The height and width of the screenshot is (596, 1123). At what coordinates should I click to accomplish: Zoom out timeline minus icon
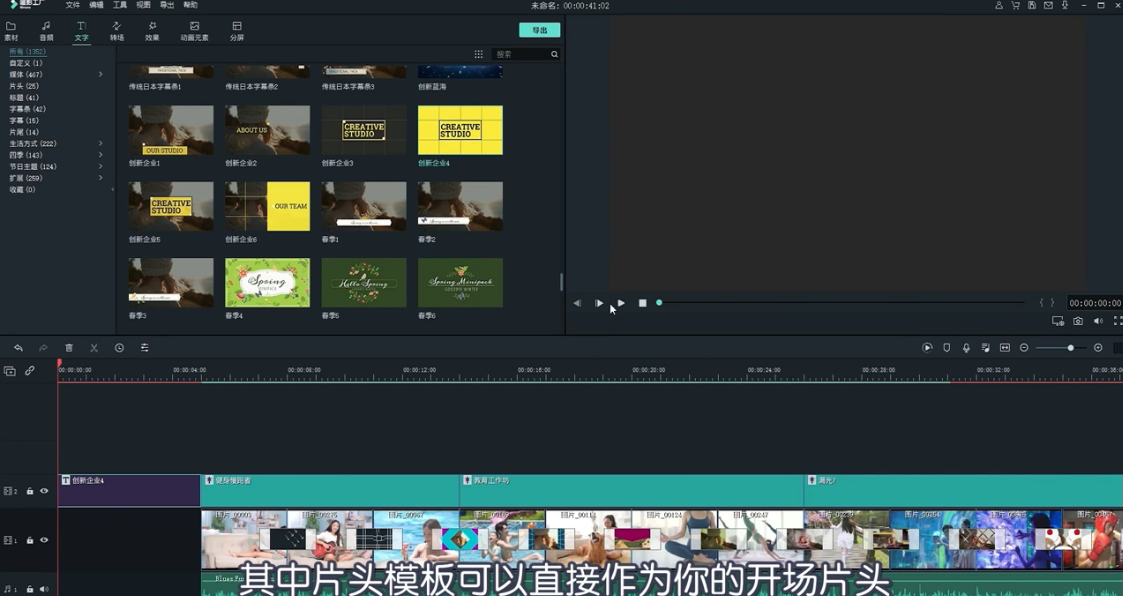pos(1024,347)
